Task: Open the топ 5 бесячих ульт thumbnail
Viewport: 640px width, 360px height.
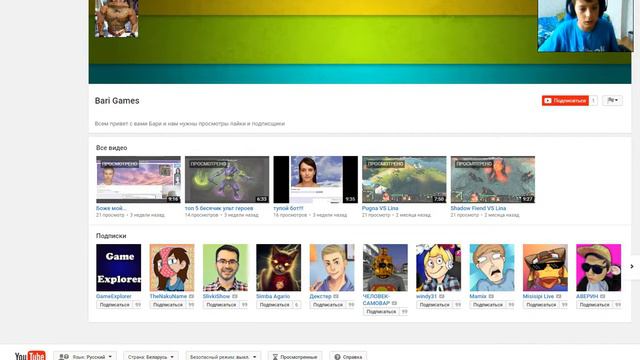Action: point(227,180)
